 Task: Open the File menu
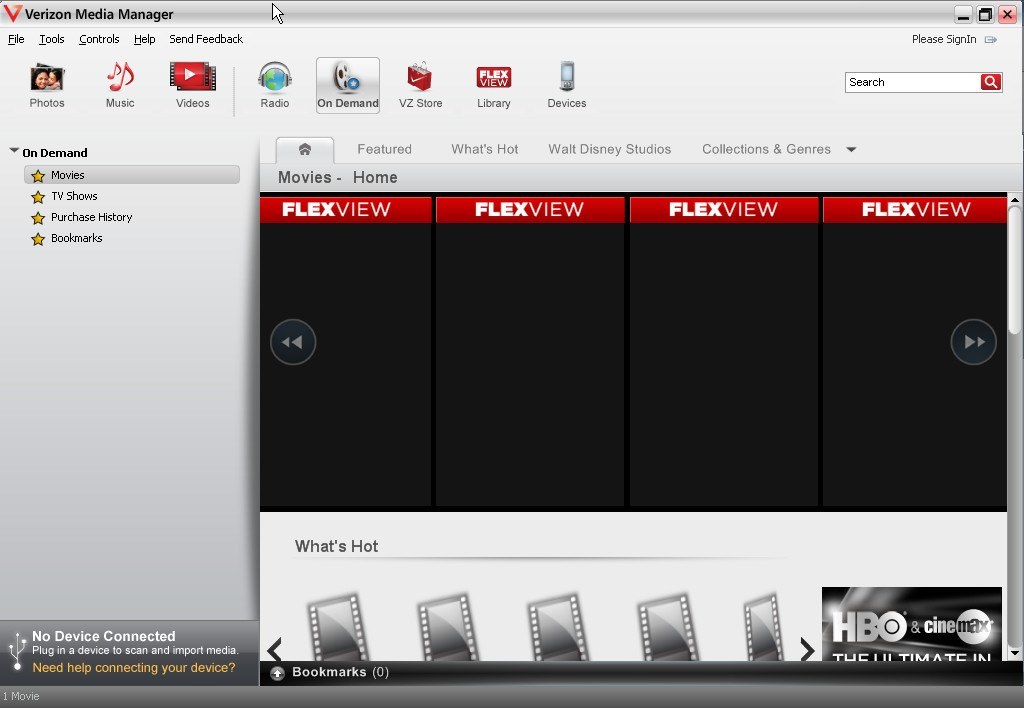coord(16,39)
